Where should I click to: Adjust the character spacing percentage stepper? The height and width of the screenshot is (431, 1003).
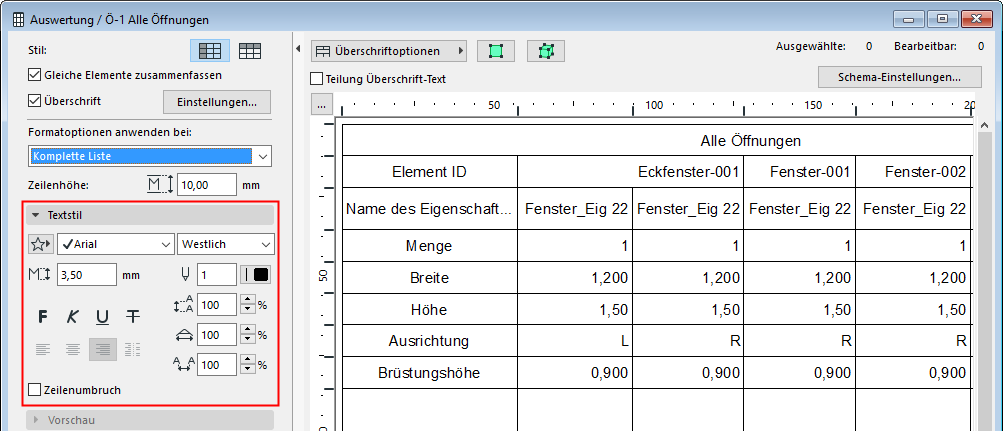[247, 364]
